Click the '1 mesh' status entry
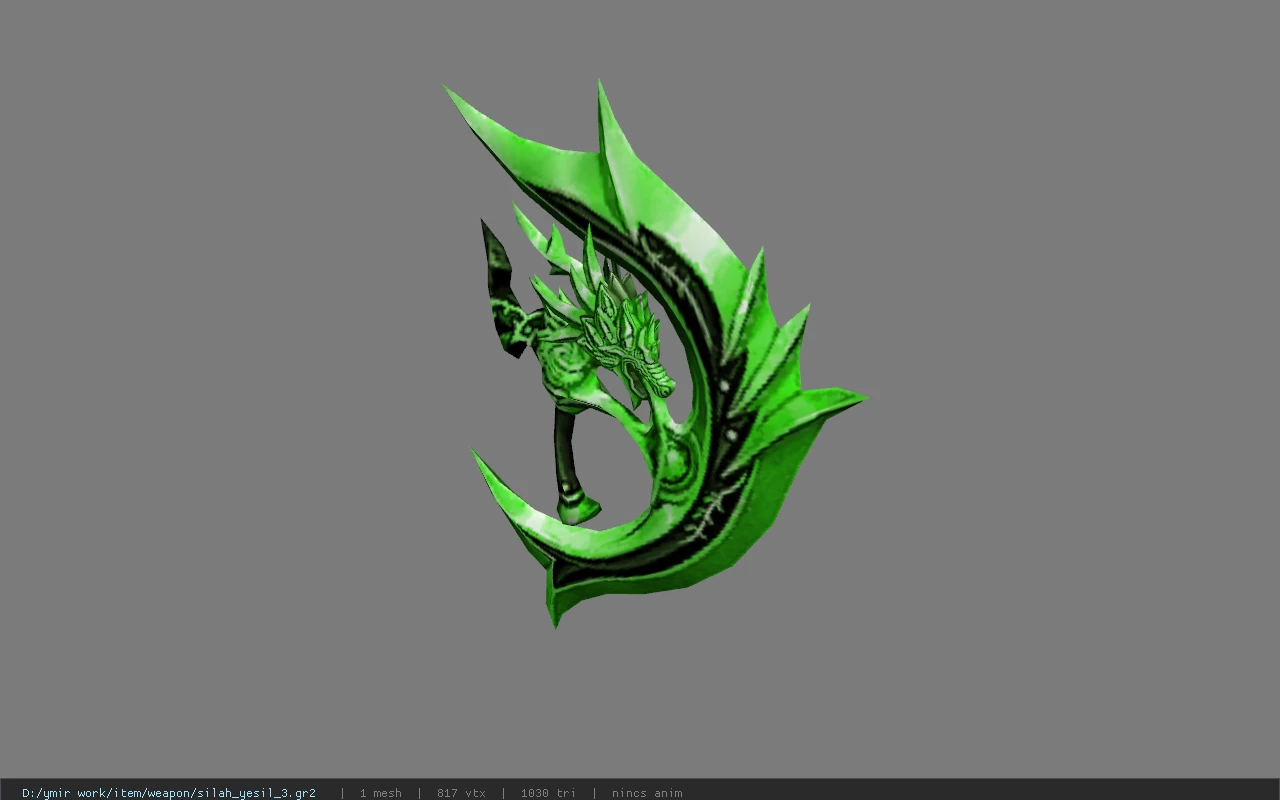 pyautogui.click(x=380, y=793)
